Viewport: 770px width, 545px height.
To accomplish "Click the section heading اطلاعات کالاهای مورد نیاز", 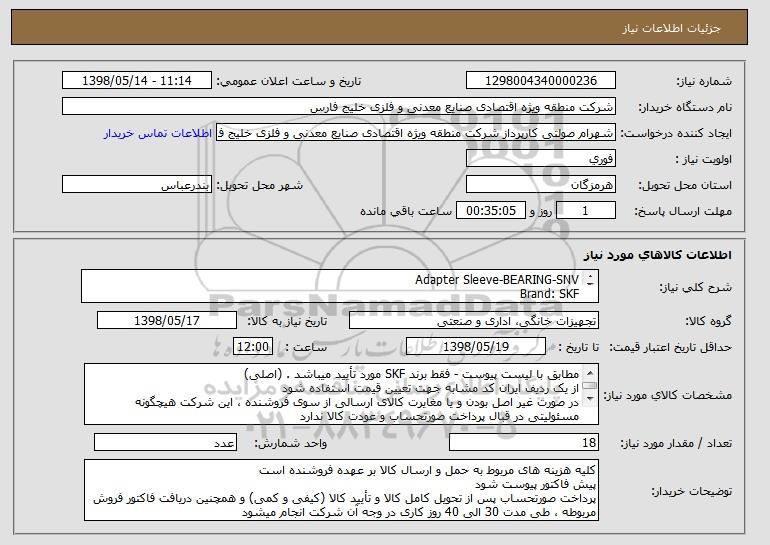I will (x=658, y=255).
